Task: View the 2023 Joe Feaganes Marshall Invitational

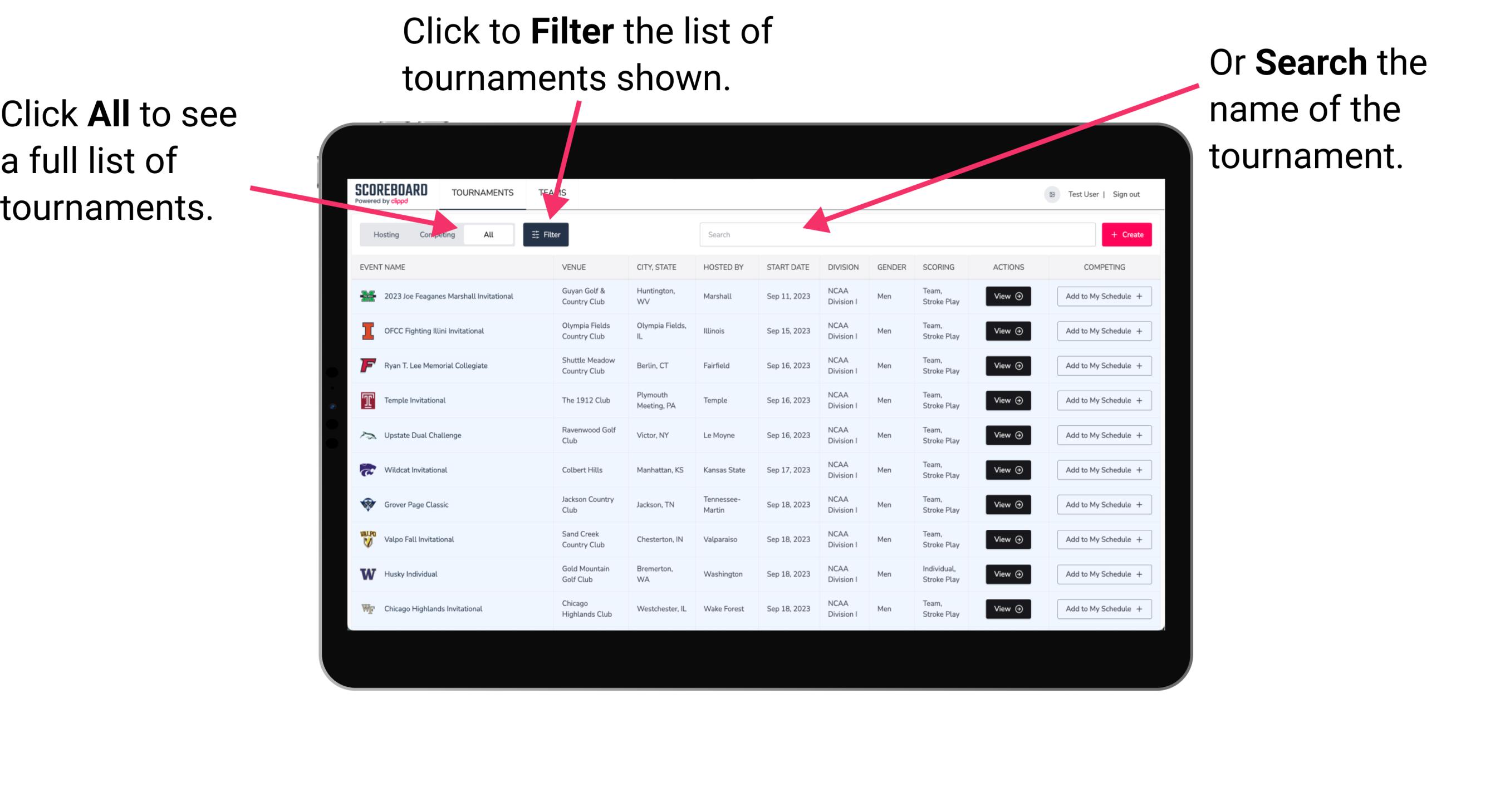Action: coord(1008,296)
